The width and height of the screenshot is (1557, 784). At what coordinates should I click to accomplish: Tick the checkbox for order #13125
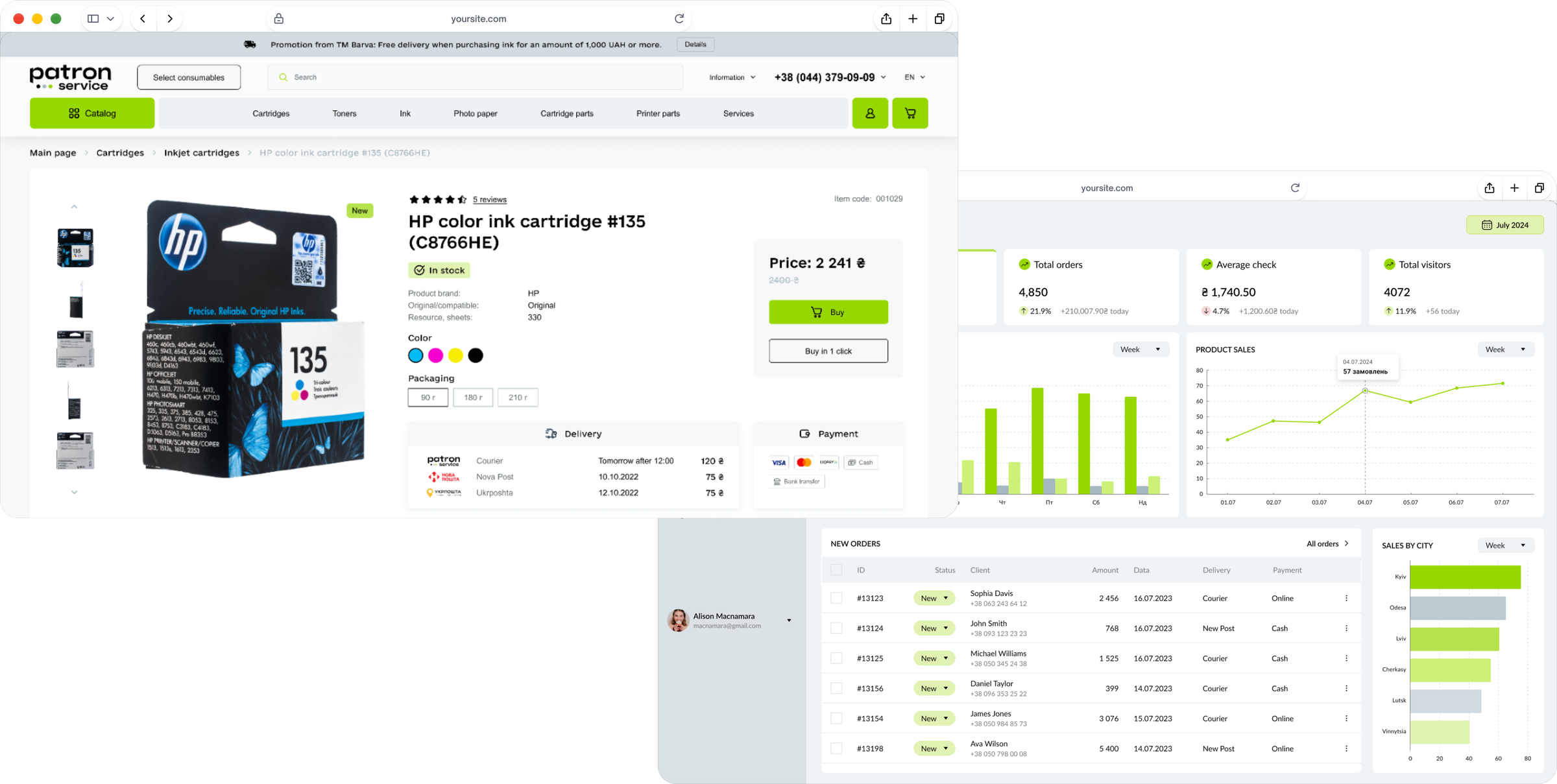tap(836, 658)
